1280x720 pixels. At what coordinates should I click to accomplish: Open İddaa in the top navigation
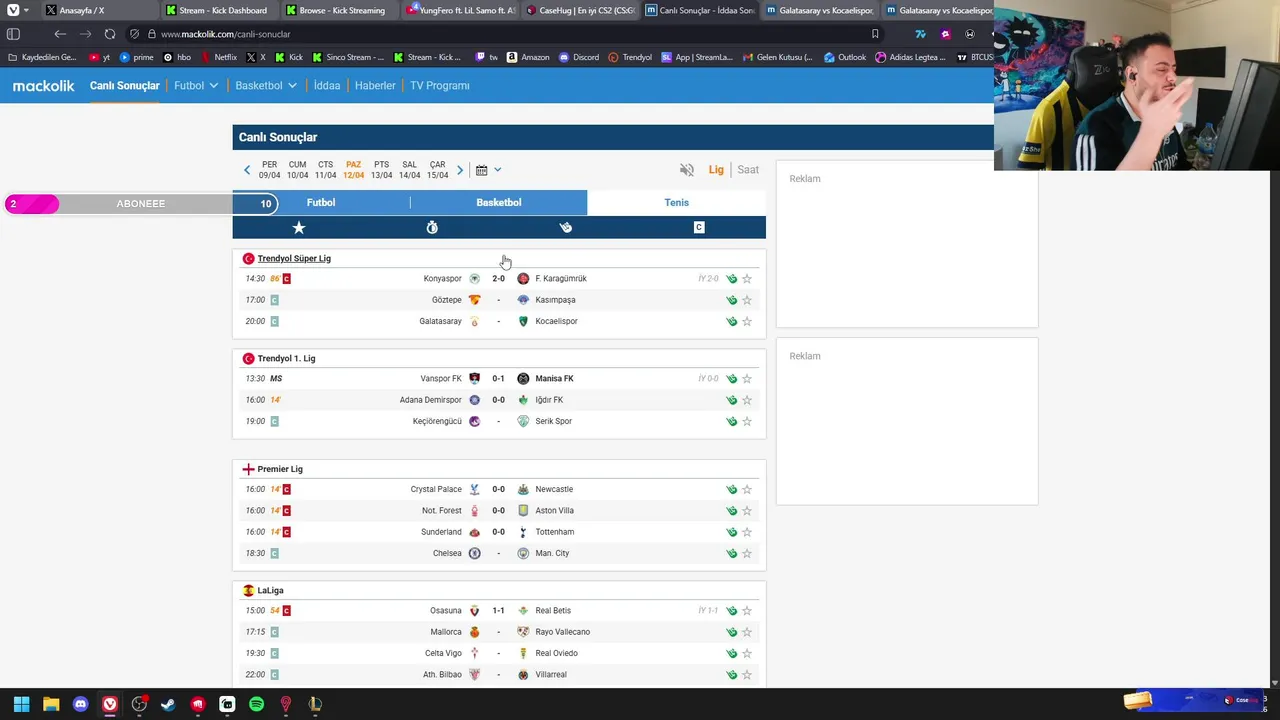coord(327,86)
